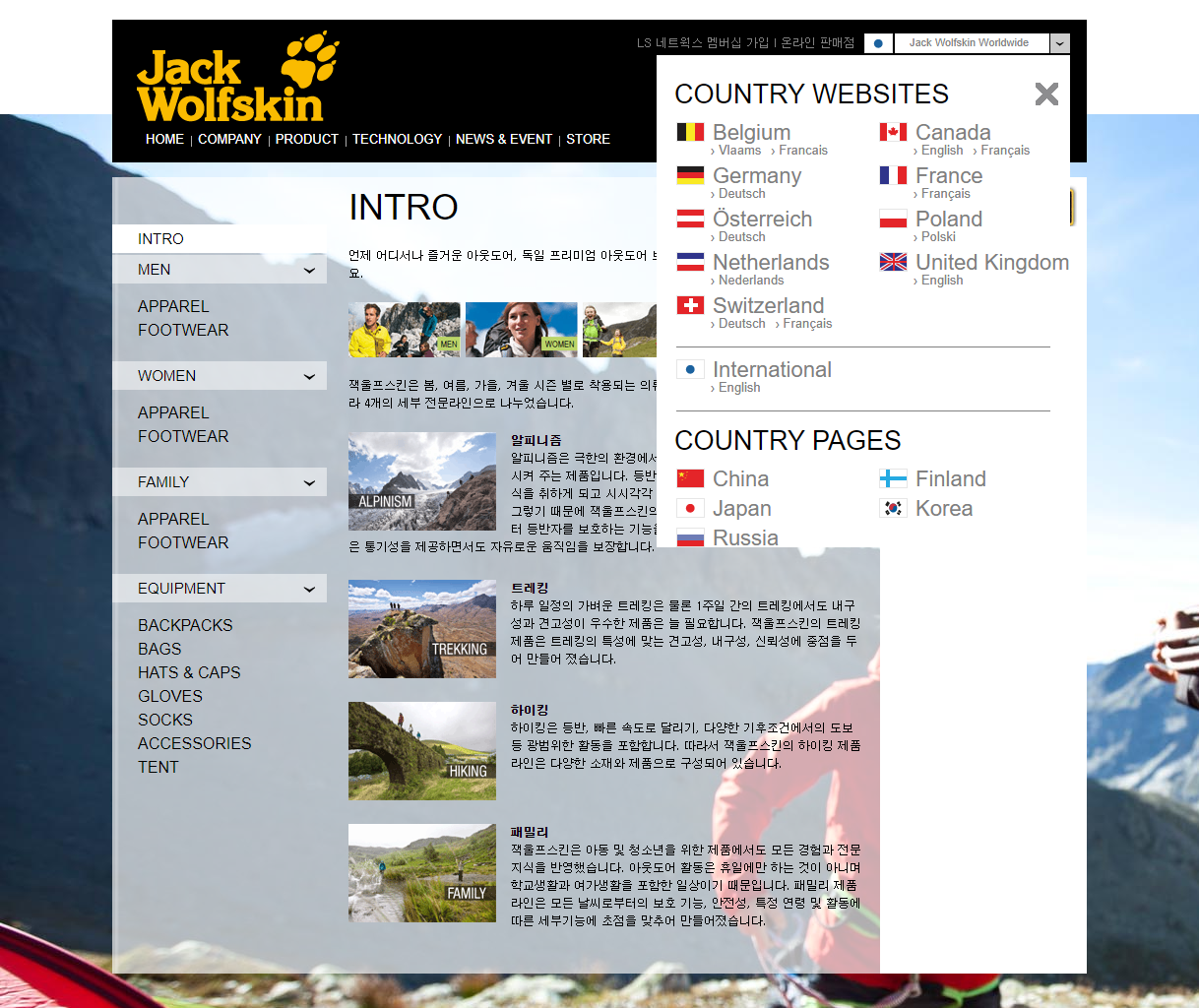Open APPAREL under MEN
The height and width of the screenshot is (1008, 1199).
pos(173,306)
